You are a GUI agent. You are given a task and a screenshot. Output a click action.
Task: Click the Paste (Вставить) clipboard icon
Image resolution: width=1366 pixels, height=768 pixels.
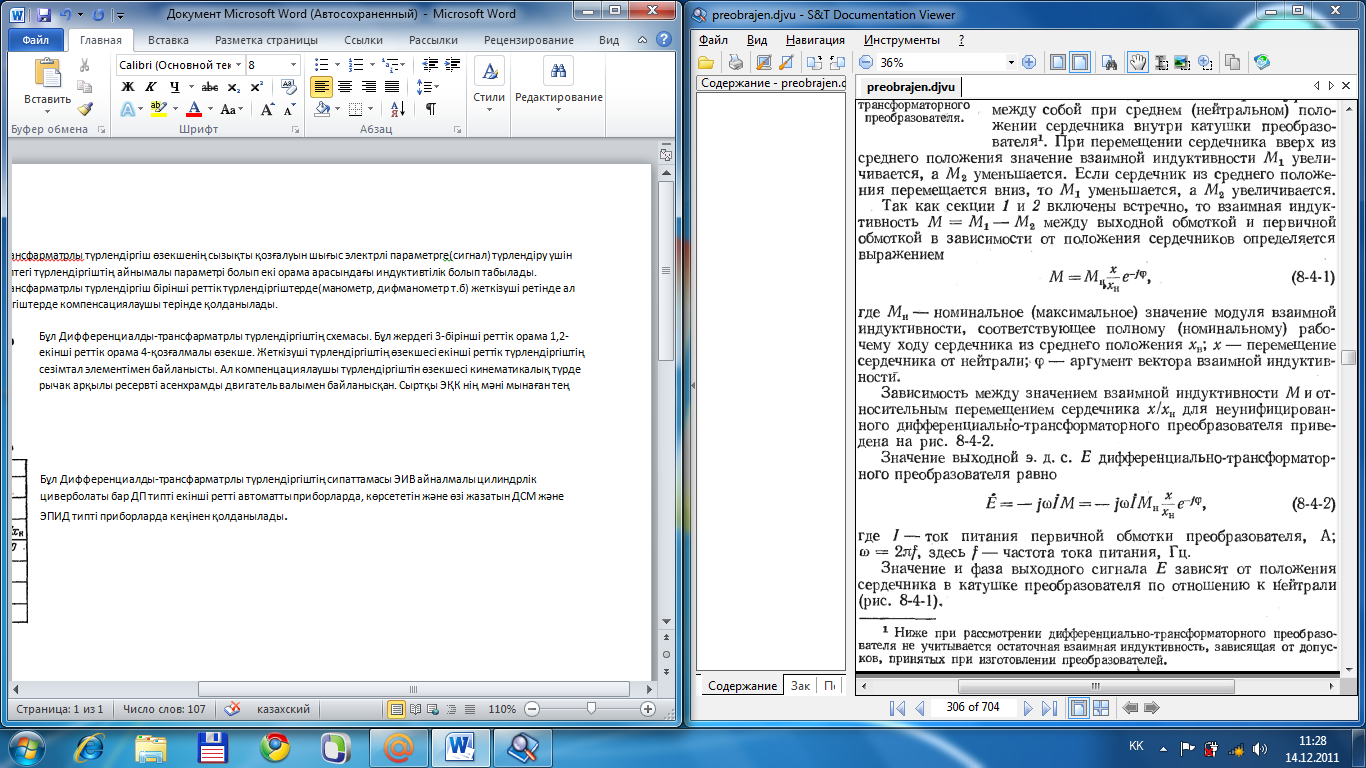(47, 74)
